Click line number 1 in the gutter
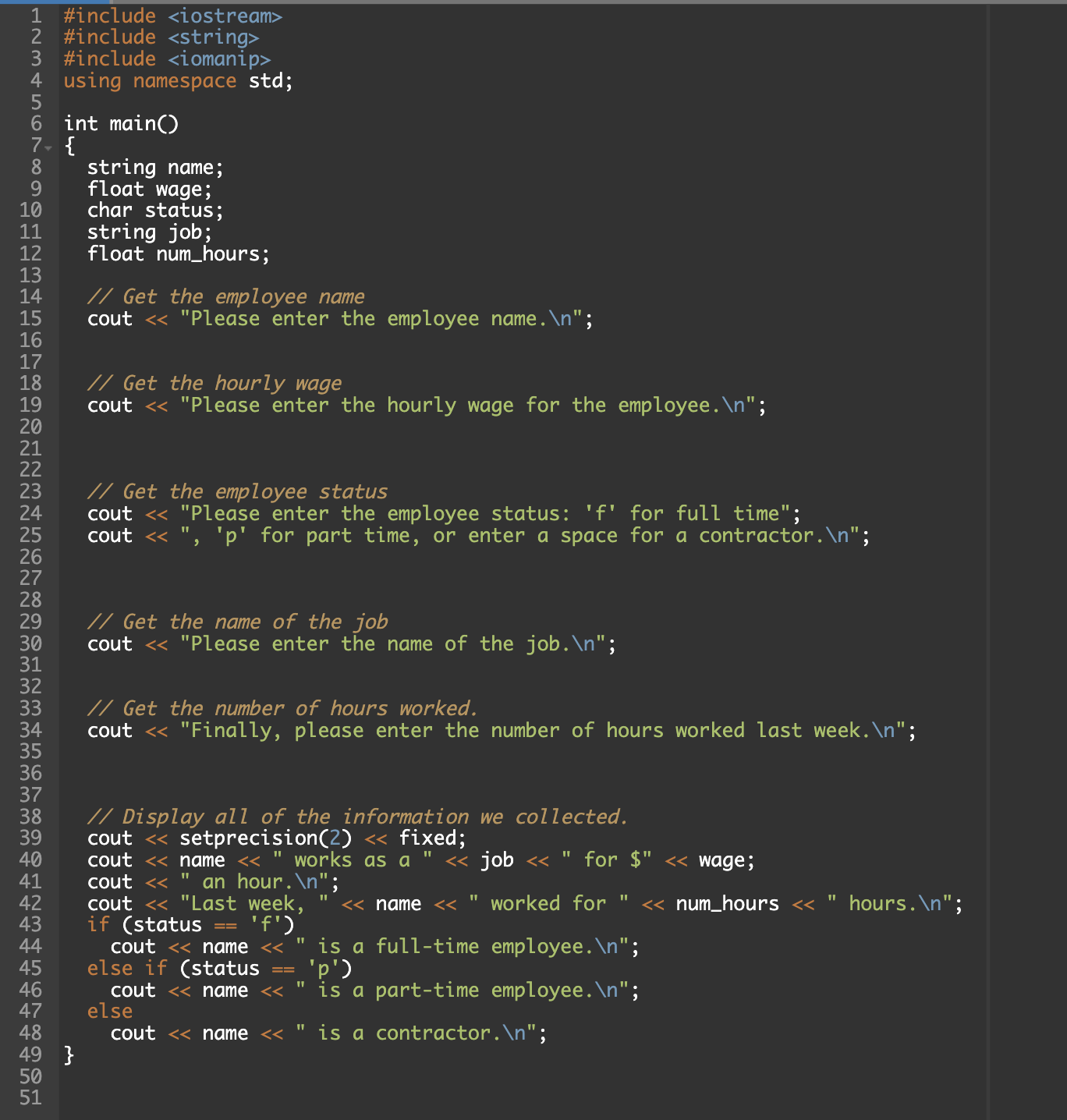 pos(33,16)
